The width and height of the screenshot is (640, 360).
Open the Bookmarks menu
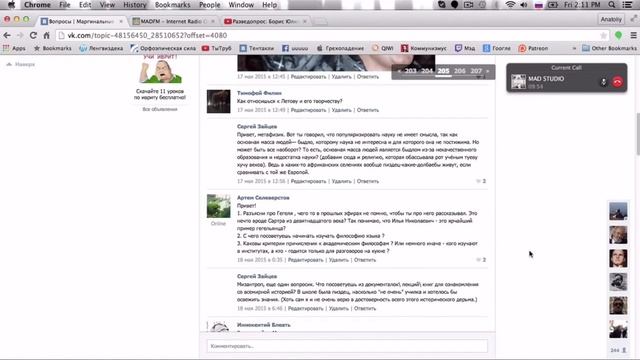tap(172, 5)
